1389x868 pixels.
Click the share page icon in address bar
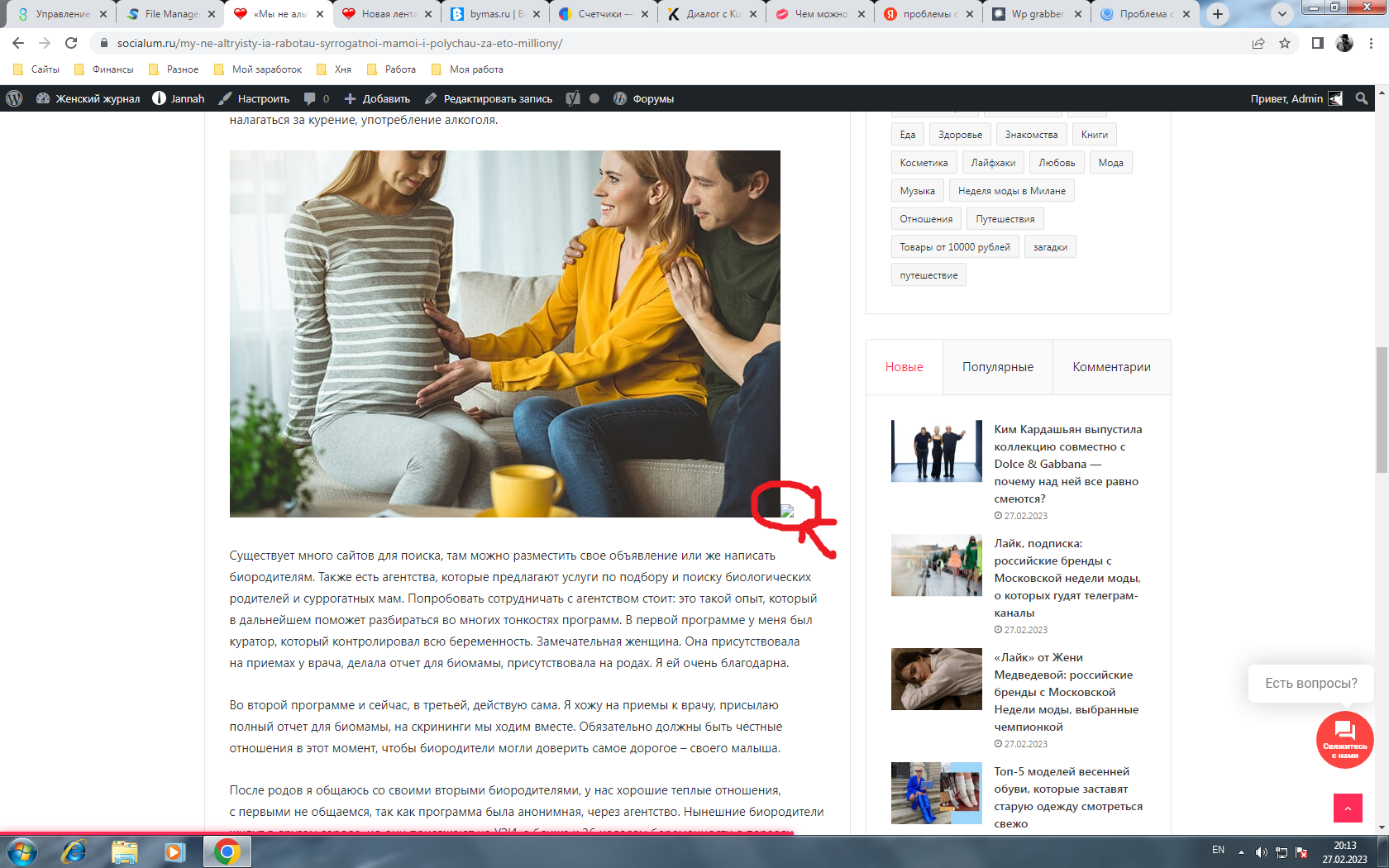pos(1258,43)
